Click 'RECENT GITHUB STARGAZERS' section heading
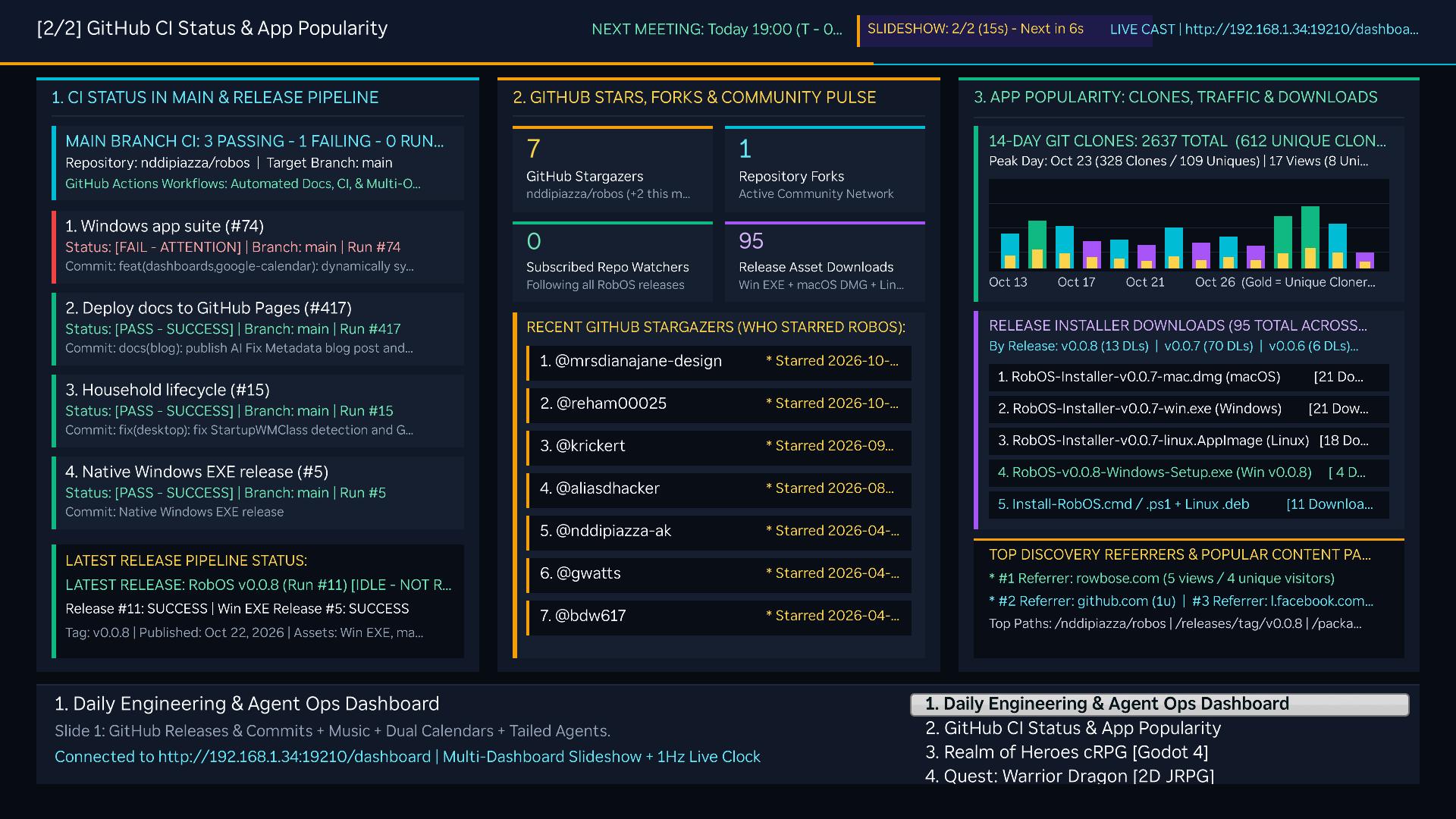The height and width of the screenshot is (819, 1456). point(716,327)
